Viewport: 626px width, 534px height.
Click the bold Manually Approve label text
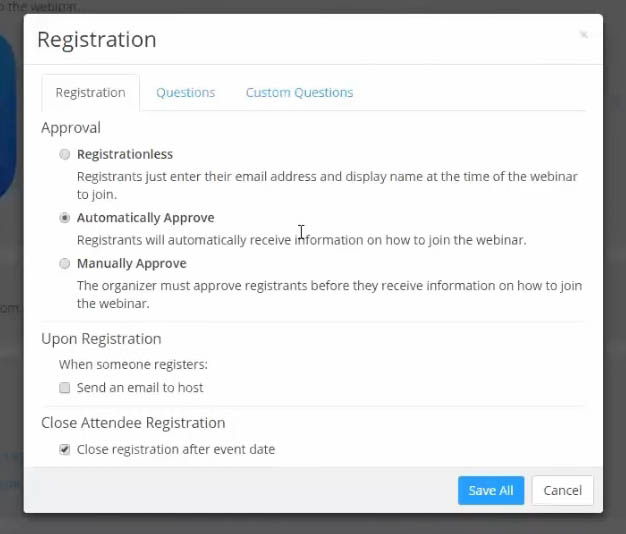(131, 263)
